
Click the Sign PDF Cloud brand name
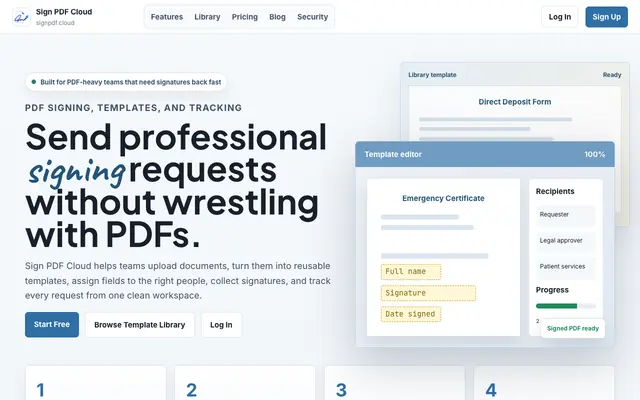pyautogui.click(x=64, y=12)
